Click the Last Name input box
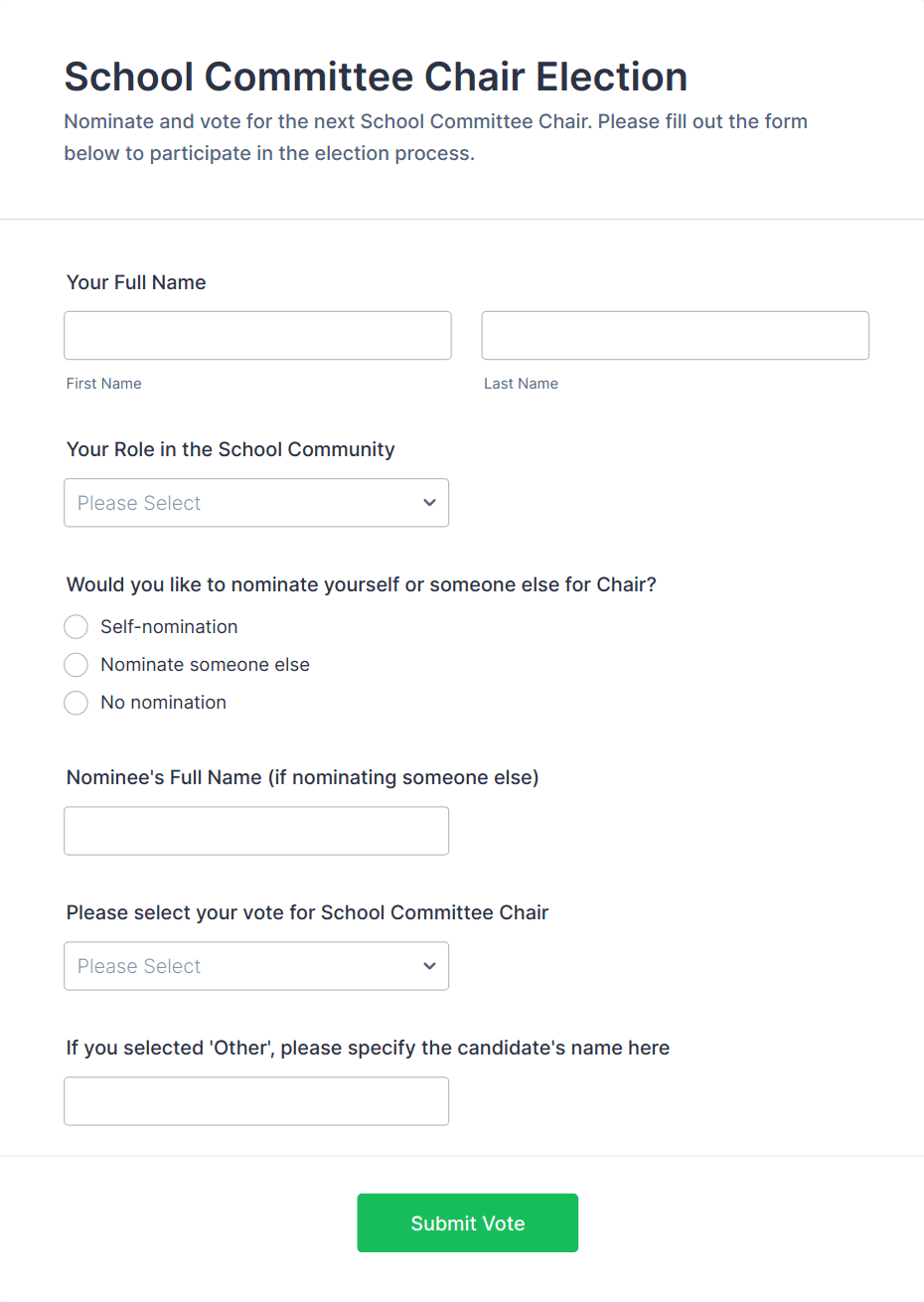 tap(675, 336)
